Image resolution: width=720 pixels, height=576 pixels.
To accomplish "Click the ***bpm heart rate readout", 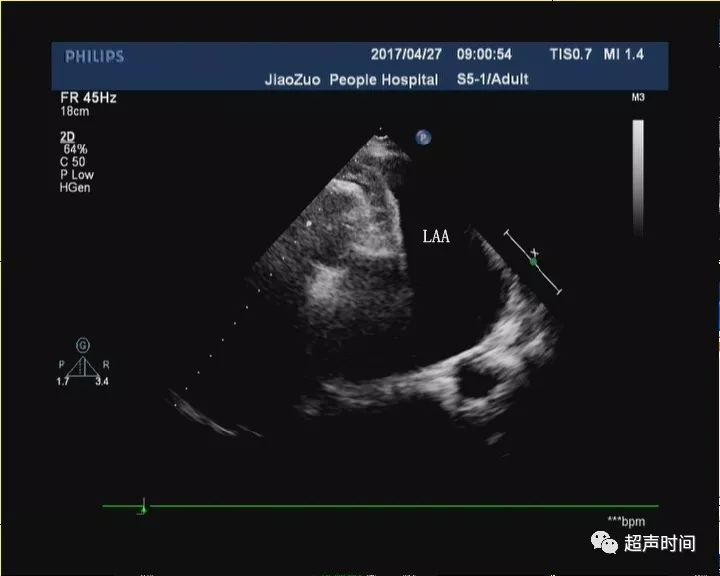I will pyautogui.click(x=626, y=521).
